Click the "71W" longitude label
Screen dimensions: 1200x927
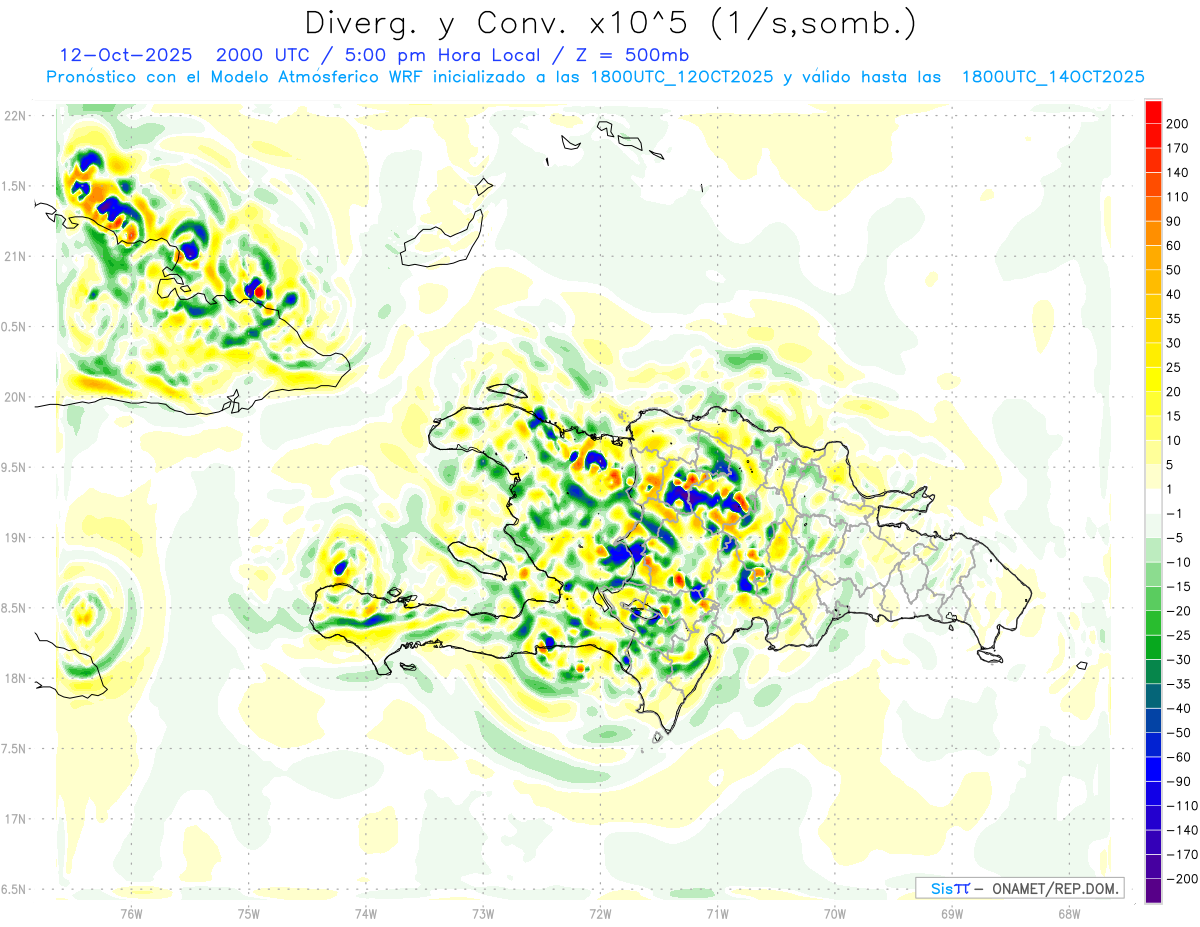pos(717,913)
